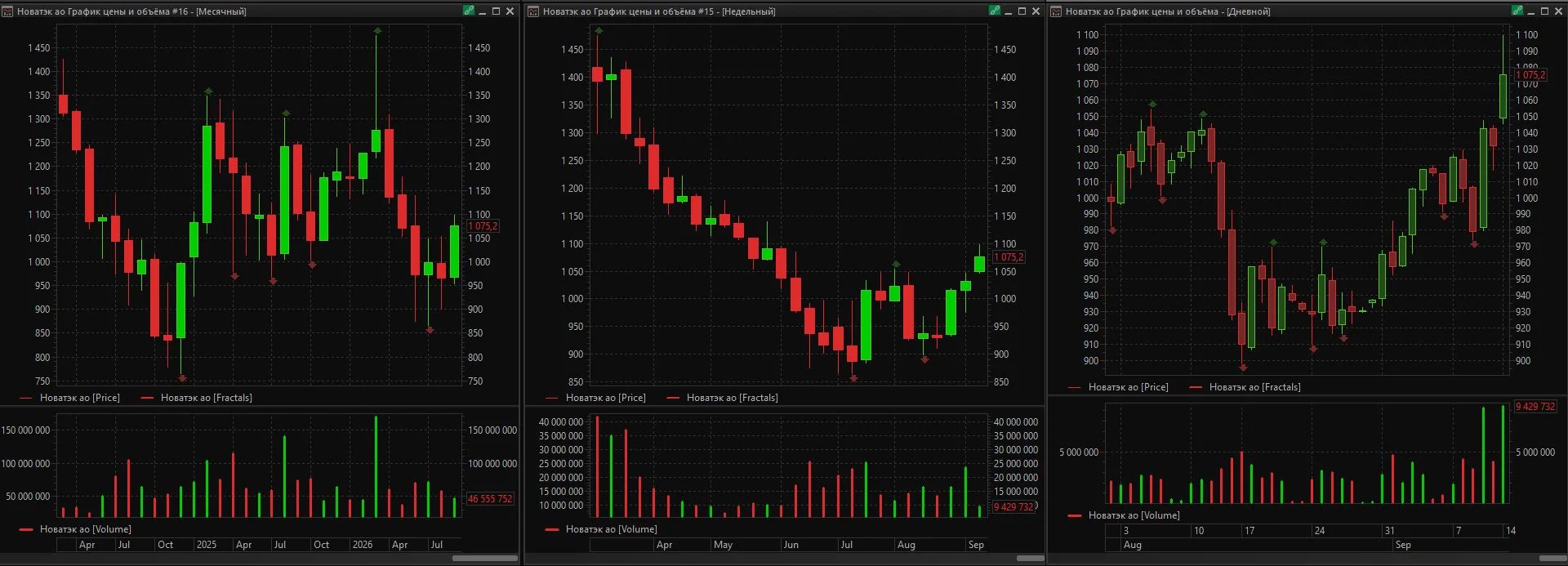Click the Недельный window title text
Viewport: 1568px width, 566px height.
[659, 11]
